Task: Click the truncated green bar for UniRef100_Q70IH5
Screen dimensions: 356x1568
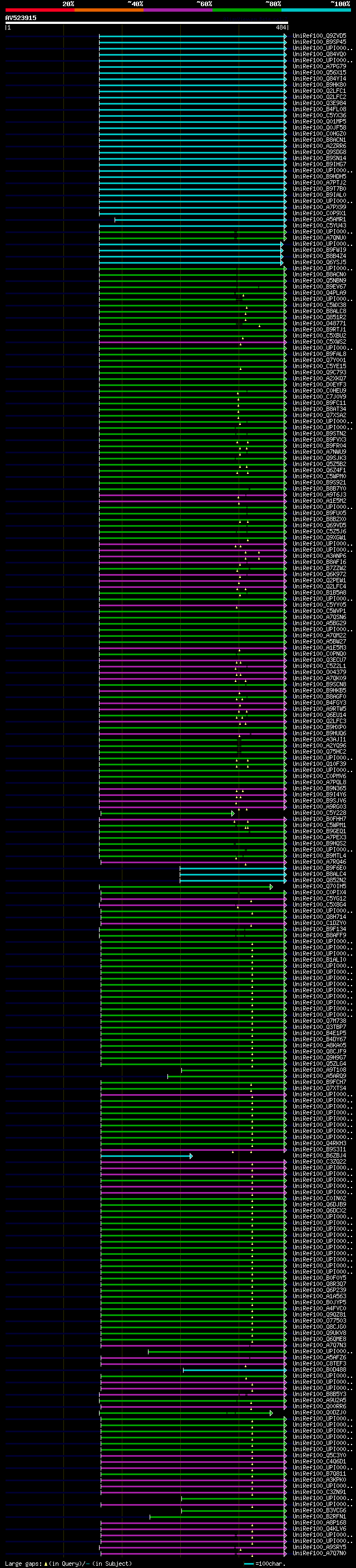Action: pos(186,887)
